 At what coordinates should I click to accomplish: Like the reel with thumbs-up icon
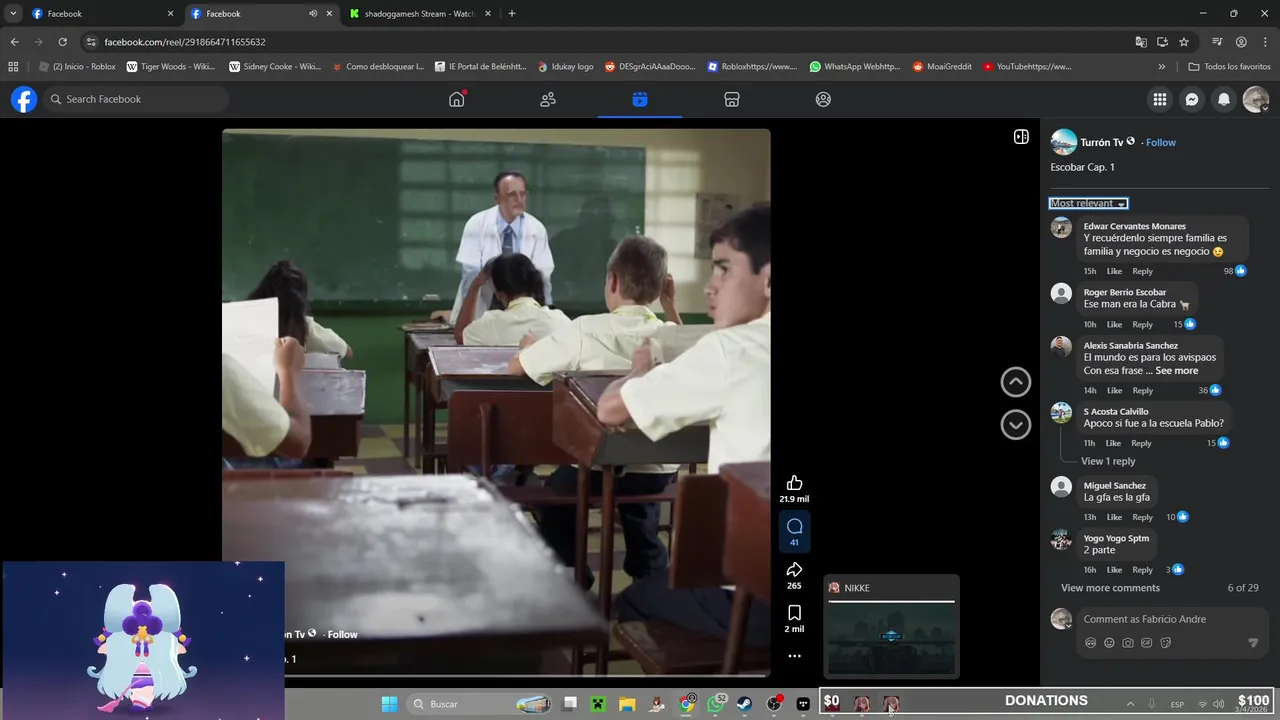(x=794, y=483)
